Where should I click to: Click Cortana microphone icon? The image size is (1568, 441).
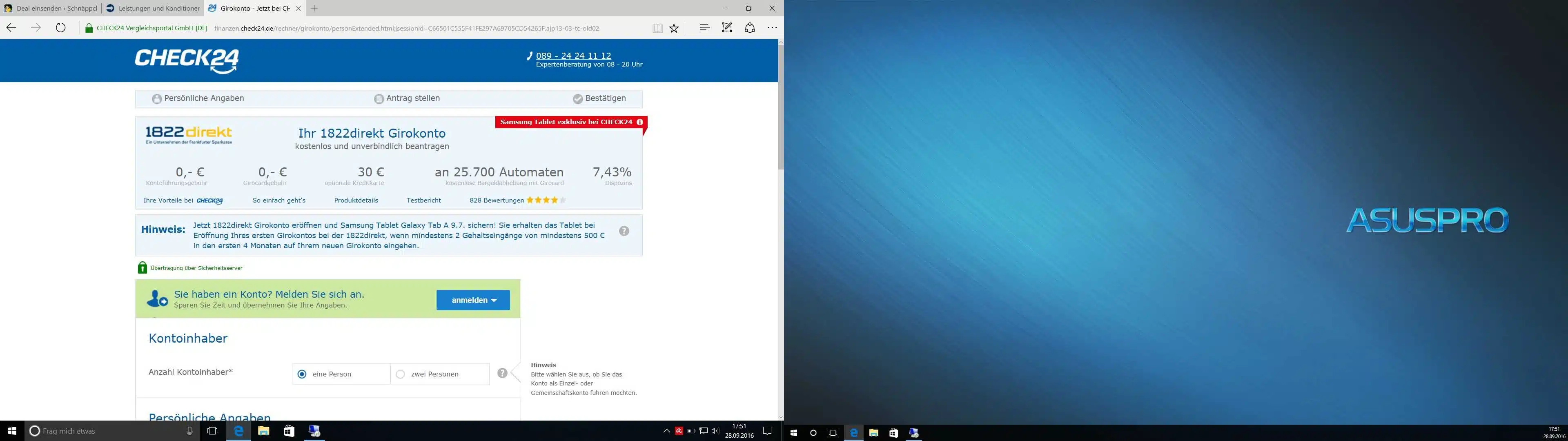[189, 431]
